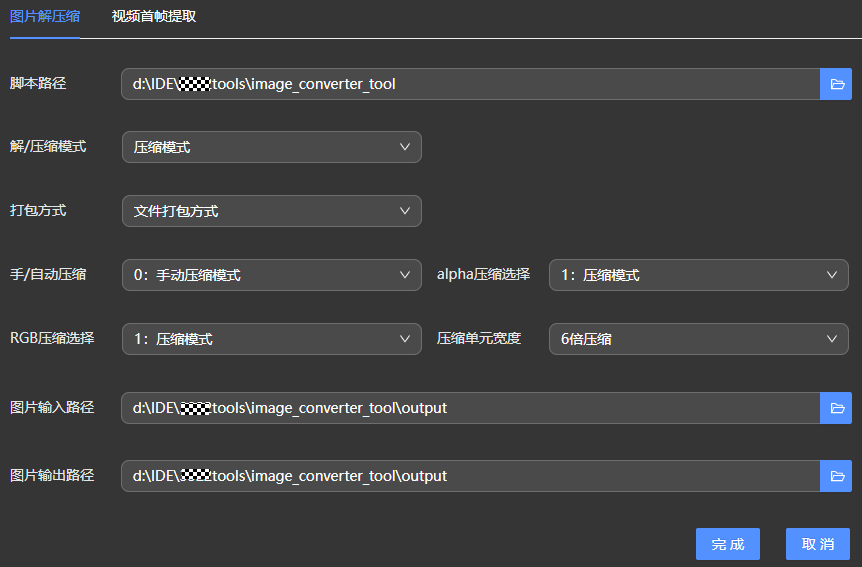862x567 pixels.
Task: Click into the 图片输入路径 text field
Action: tap(470, 408)
